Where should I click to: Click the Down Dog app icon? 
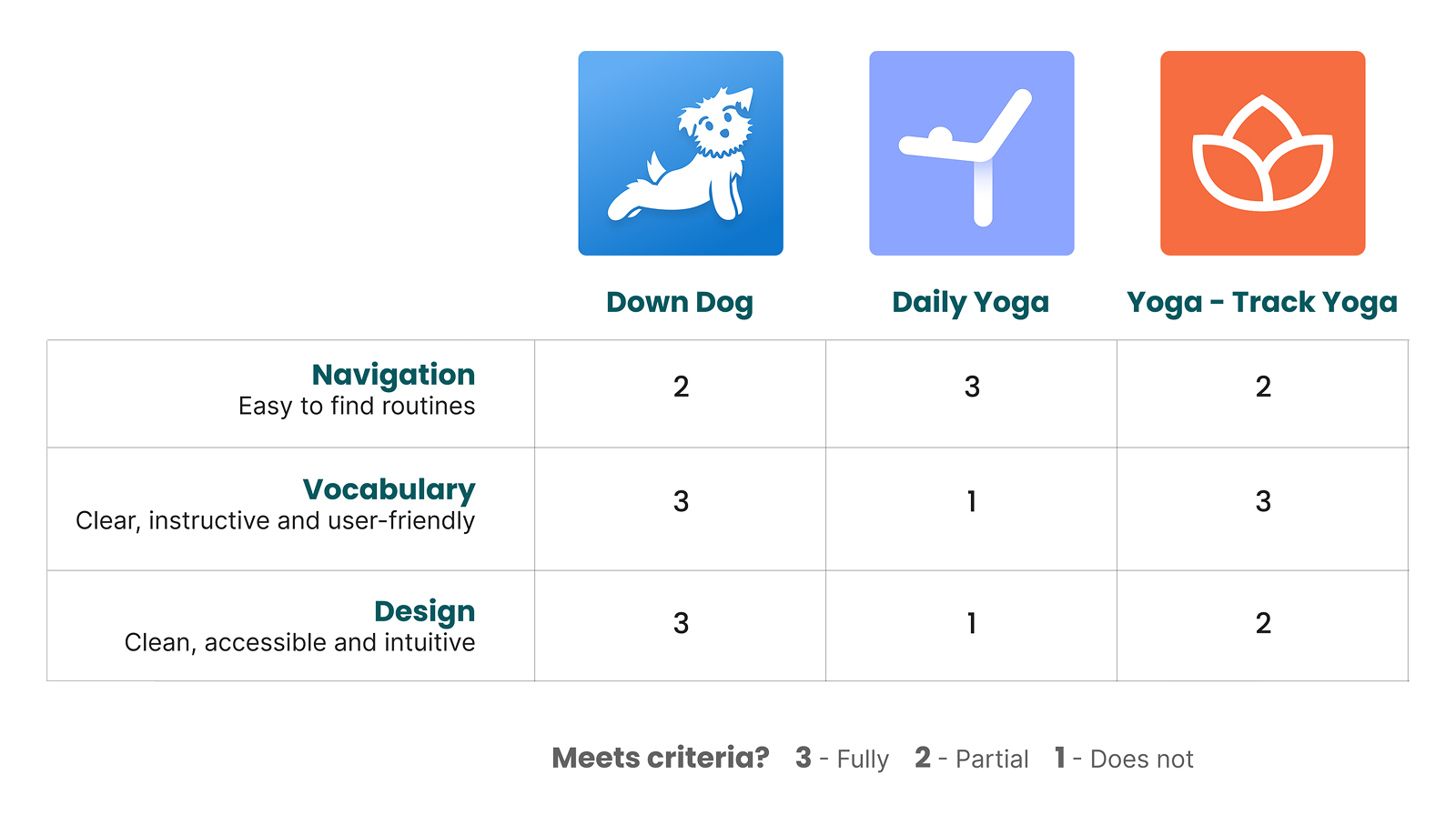(681, 153)
